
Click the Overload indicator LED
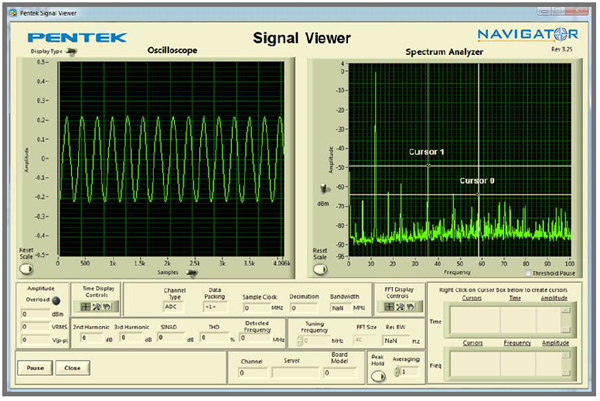(x=56, y=301)
